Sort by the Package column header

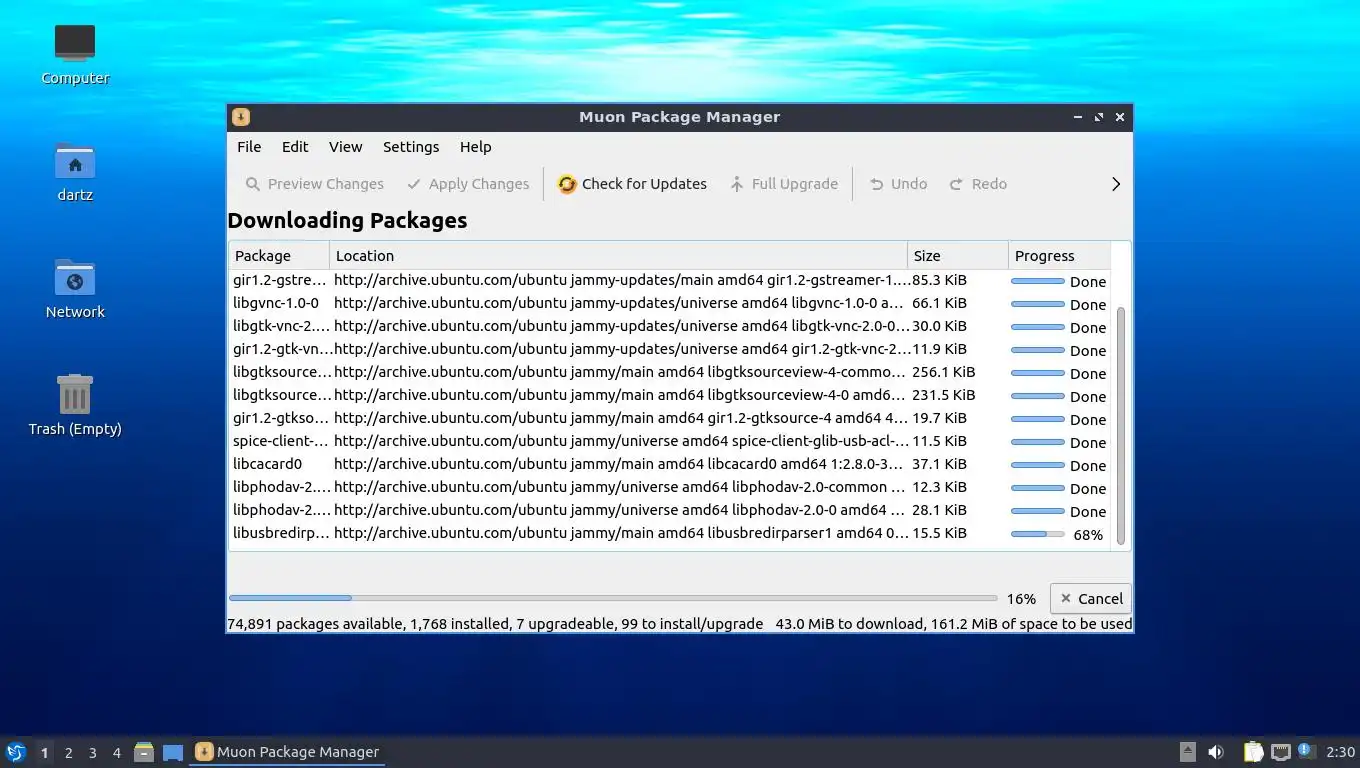[279, 256]
